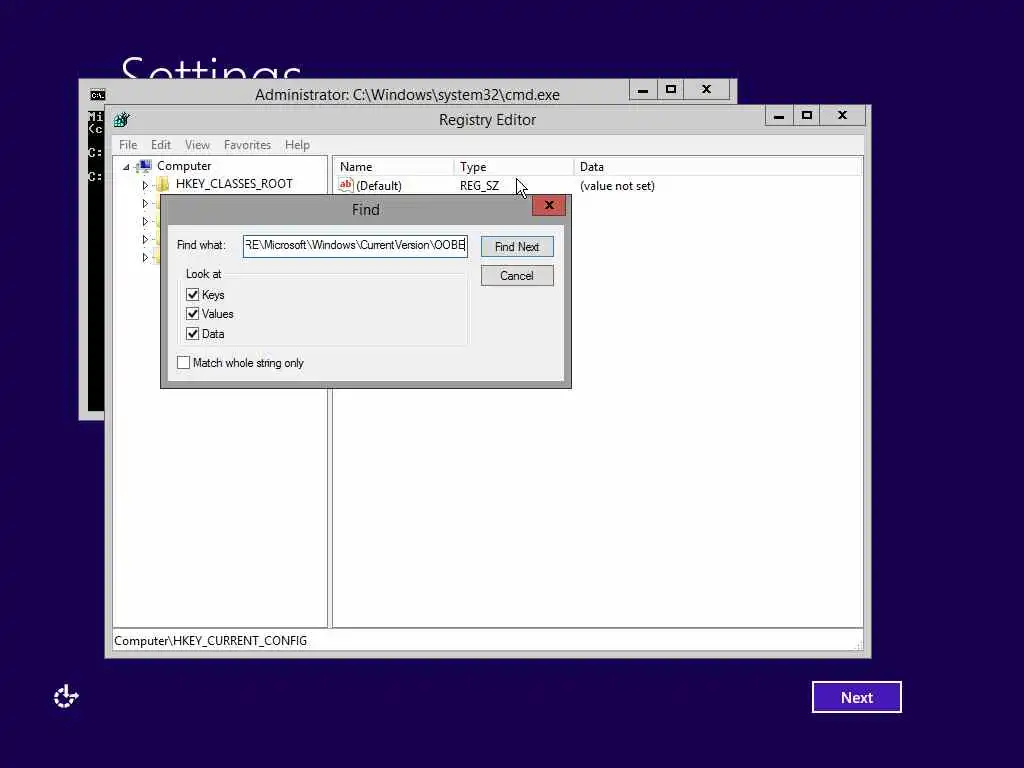
Task: Click the Type column header
Action: tap(514, 167)
